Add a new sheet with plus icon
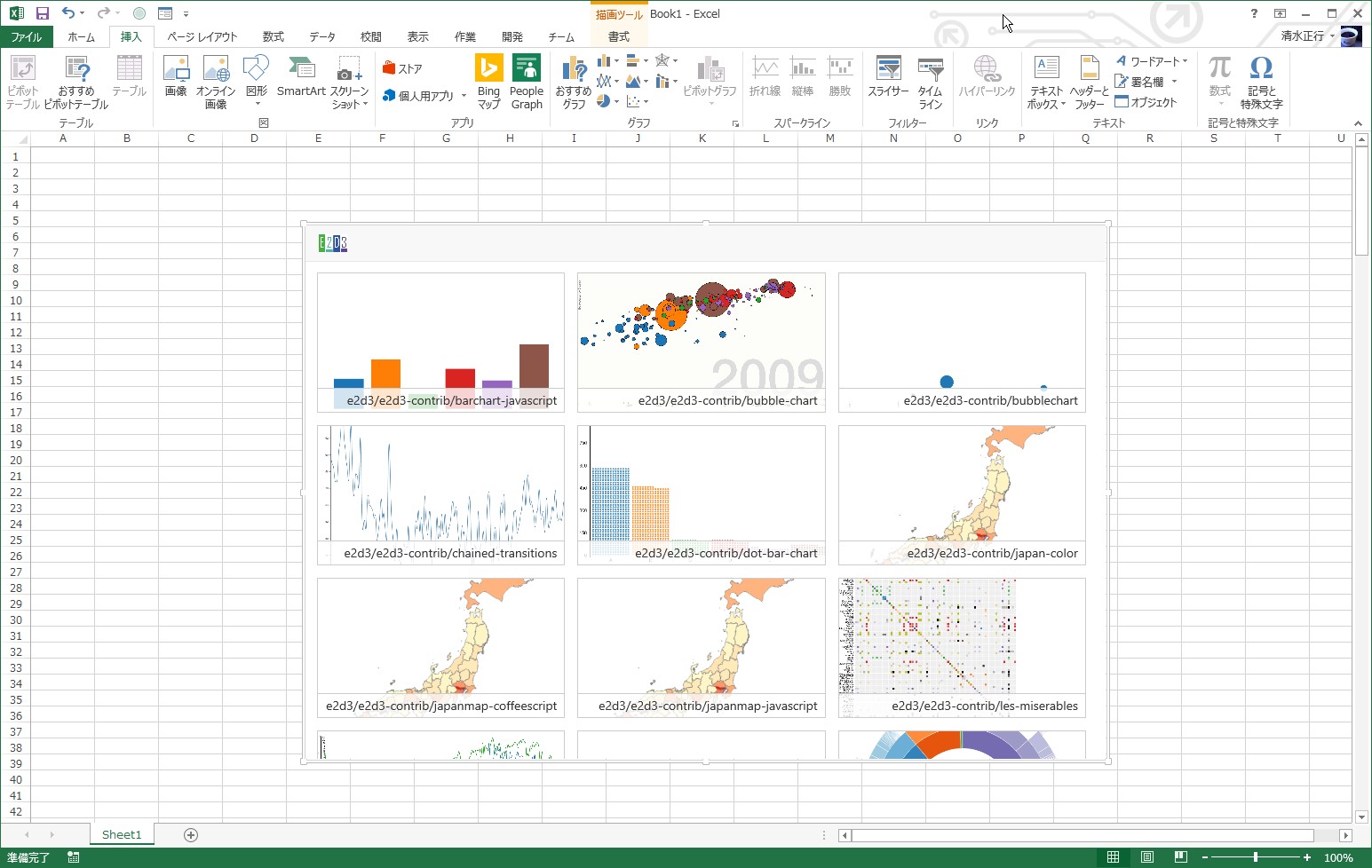The width and height of the screenshot is (1372, 868). [x=191, y=834]
